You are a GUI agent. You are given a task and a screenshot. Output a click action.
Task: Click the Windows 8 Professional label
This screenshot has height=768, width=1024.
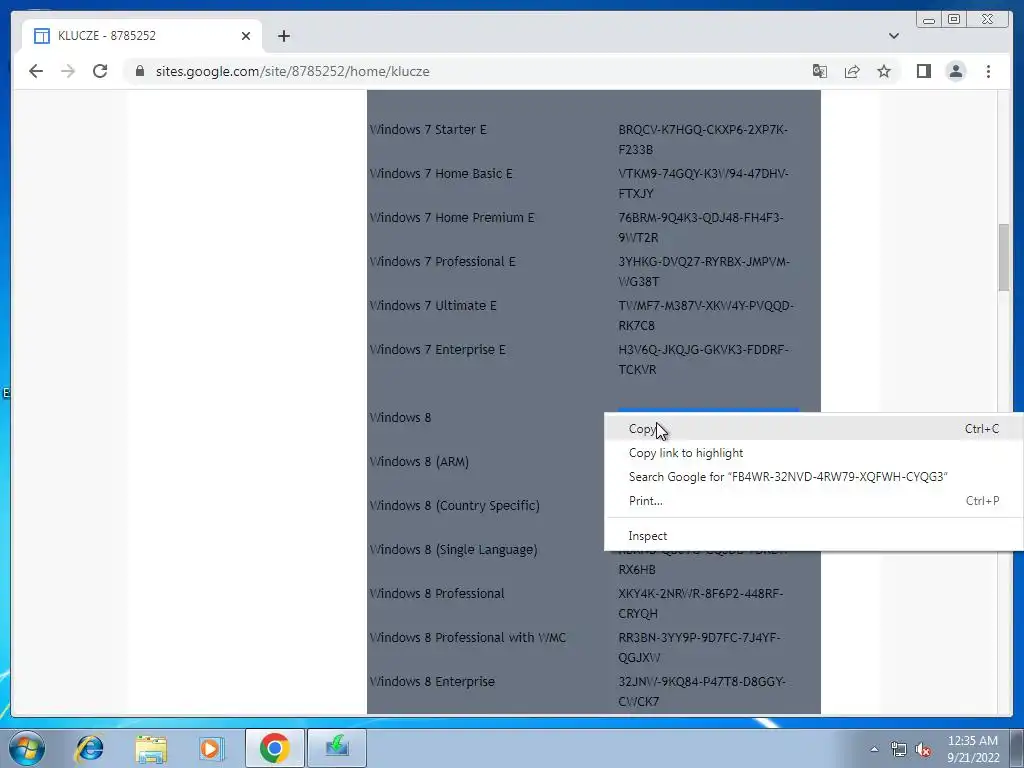[437, 593]
